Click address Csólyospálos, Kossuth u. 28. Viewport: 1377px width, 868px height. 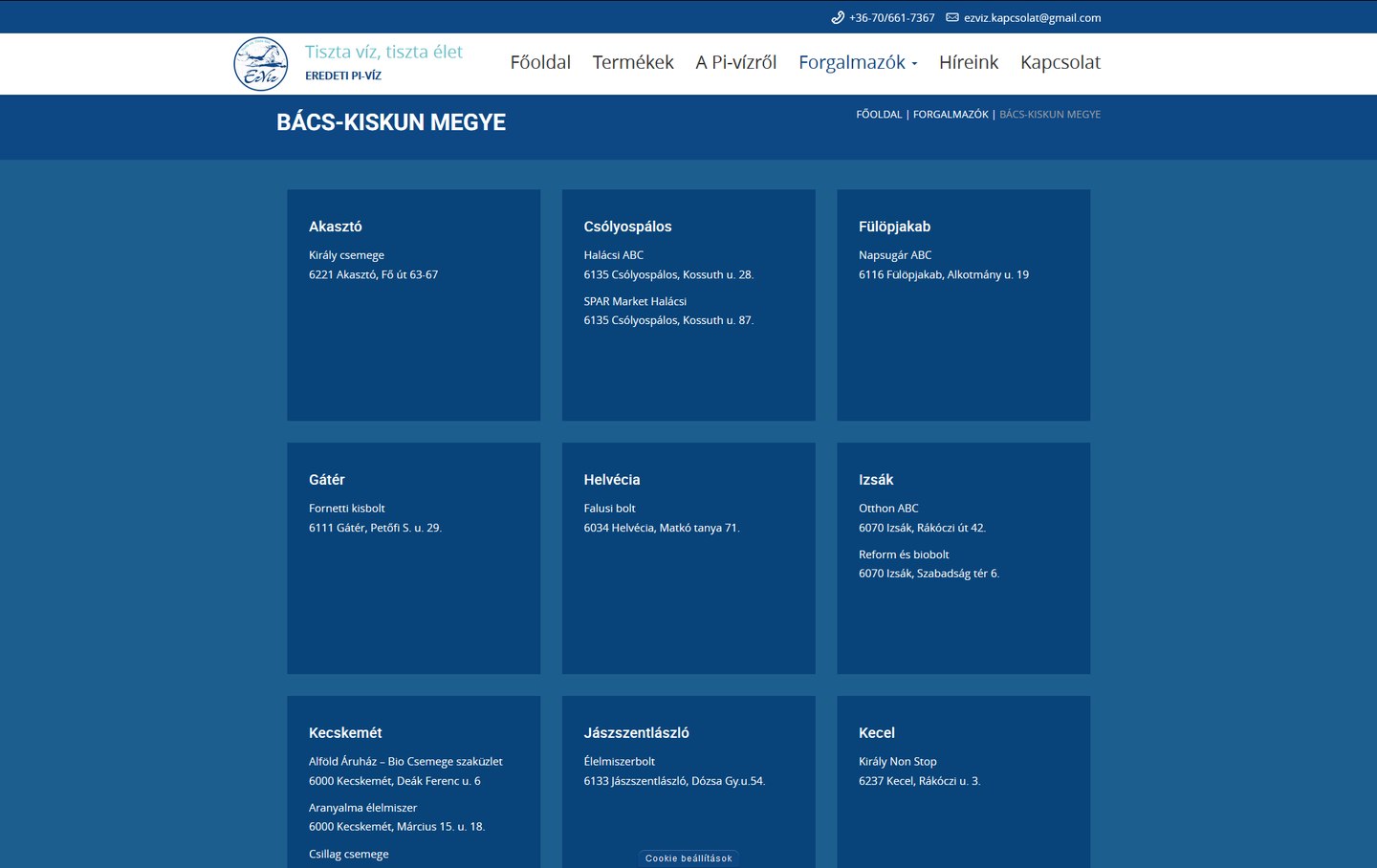668,274
